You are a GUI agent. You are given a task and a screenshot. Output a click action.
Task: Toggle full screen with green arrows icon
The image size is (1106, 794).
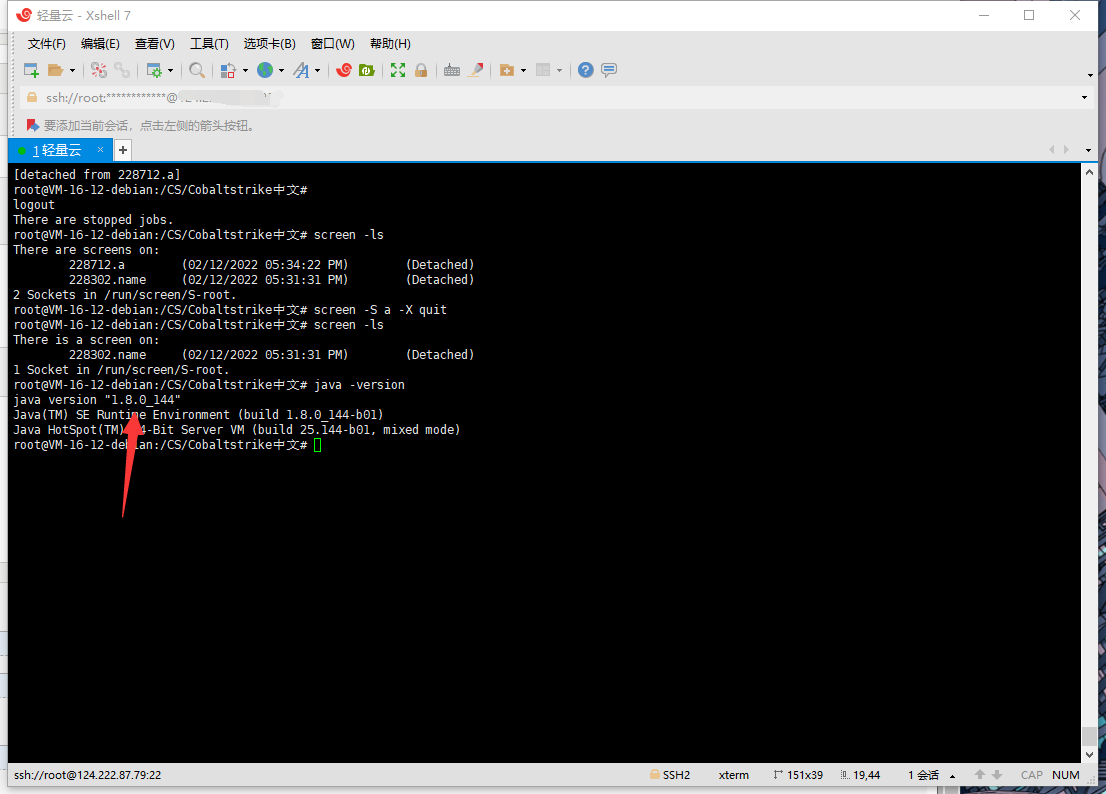[398, 70]
